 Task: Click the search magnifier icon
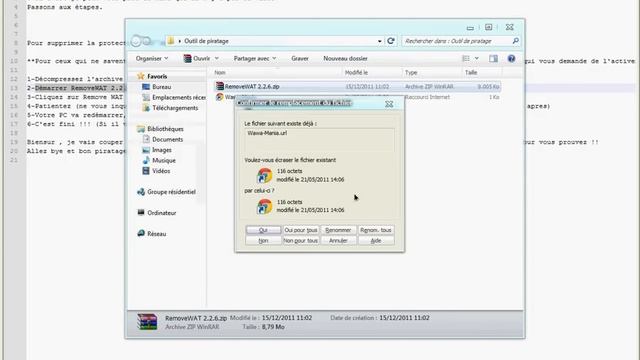516,41
